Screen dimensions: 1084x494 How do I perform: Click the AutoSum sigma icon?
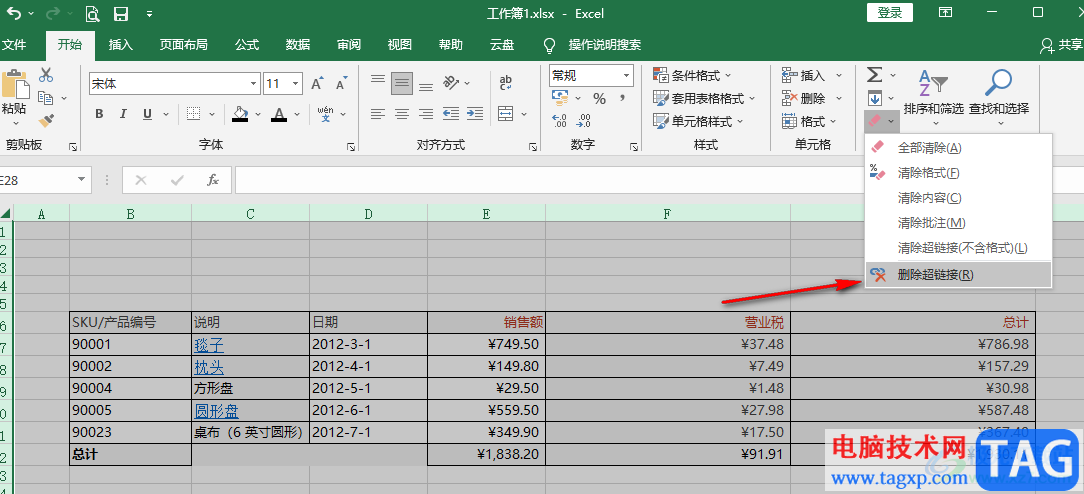tap(875, 75)
